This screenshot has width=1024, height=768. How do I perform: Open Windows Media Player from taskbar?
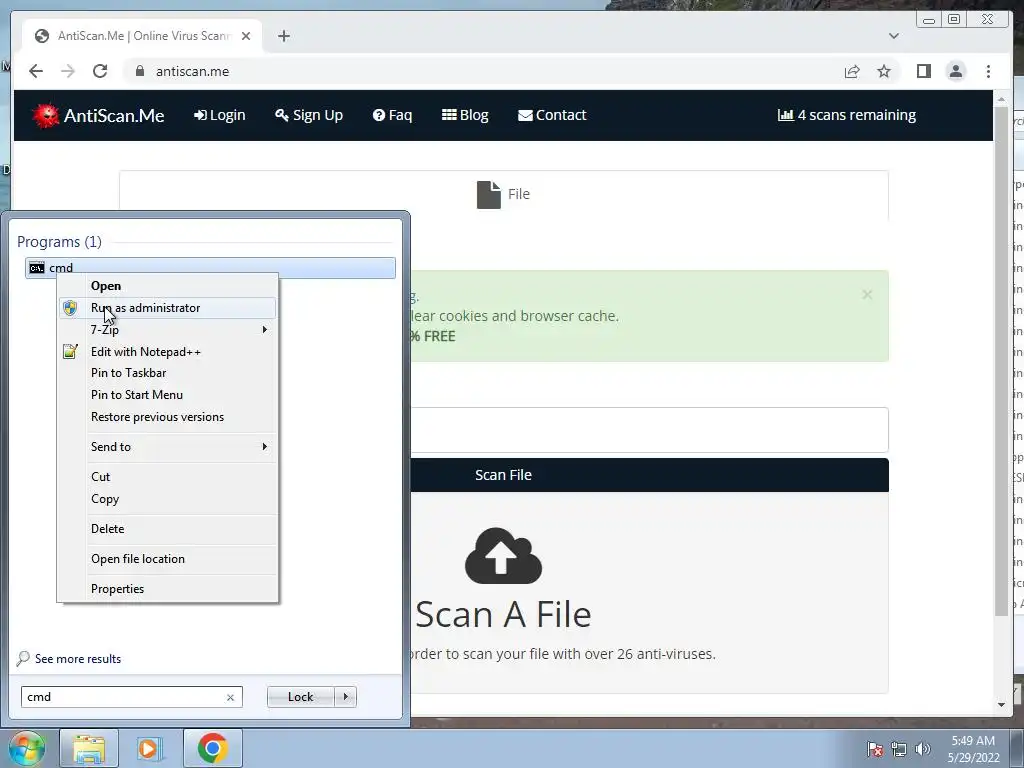(x=149, y=748)
